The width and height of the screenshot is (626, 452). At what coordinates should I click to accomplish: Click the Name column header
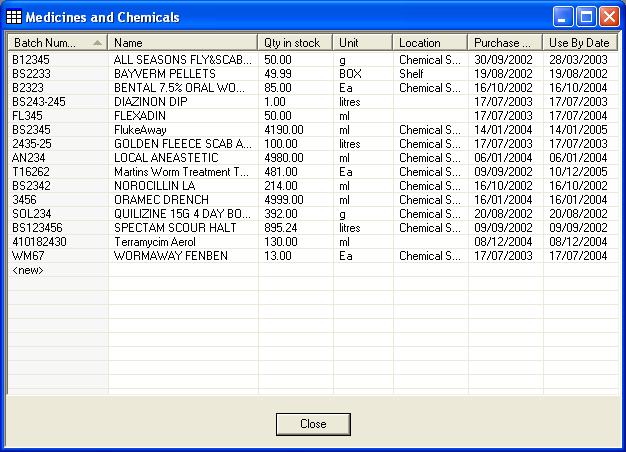pyautogui.click(x=182, y=42)
